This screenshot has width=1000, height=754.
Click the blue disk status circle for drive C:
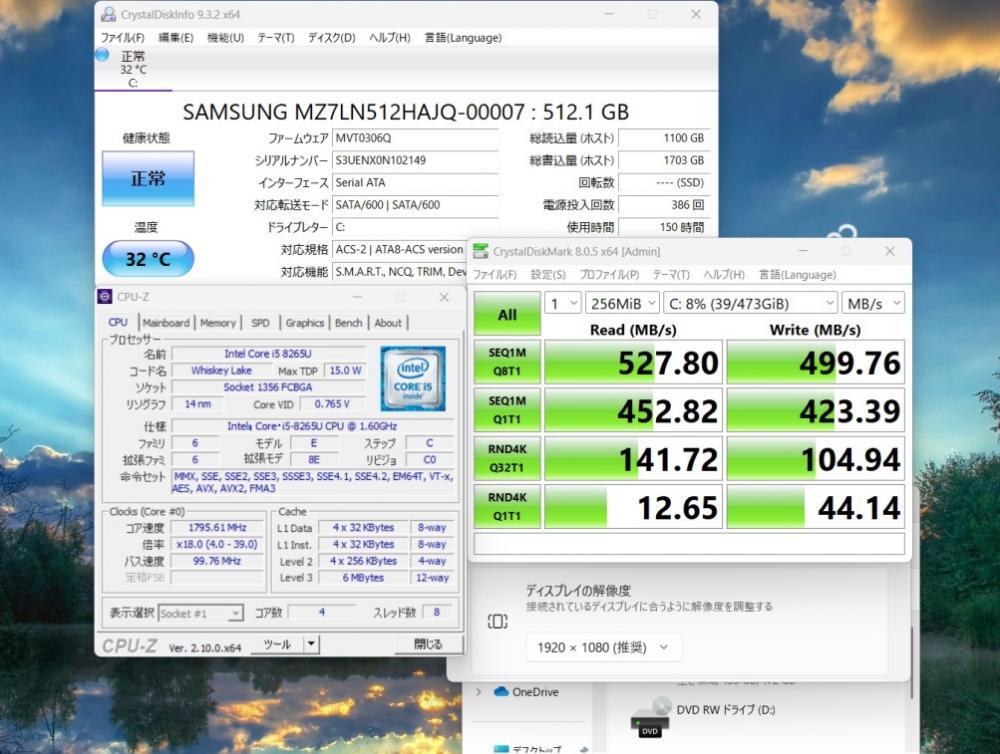[102, 55]
